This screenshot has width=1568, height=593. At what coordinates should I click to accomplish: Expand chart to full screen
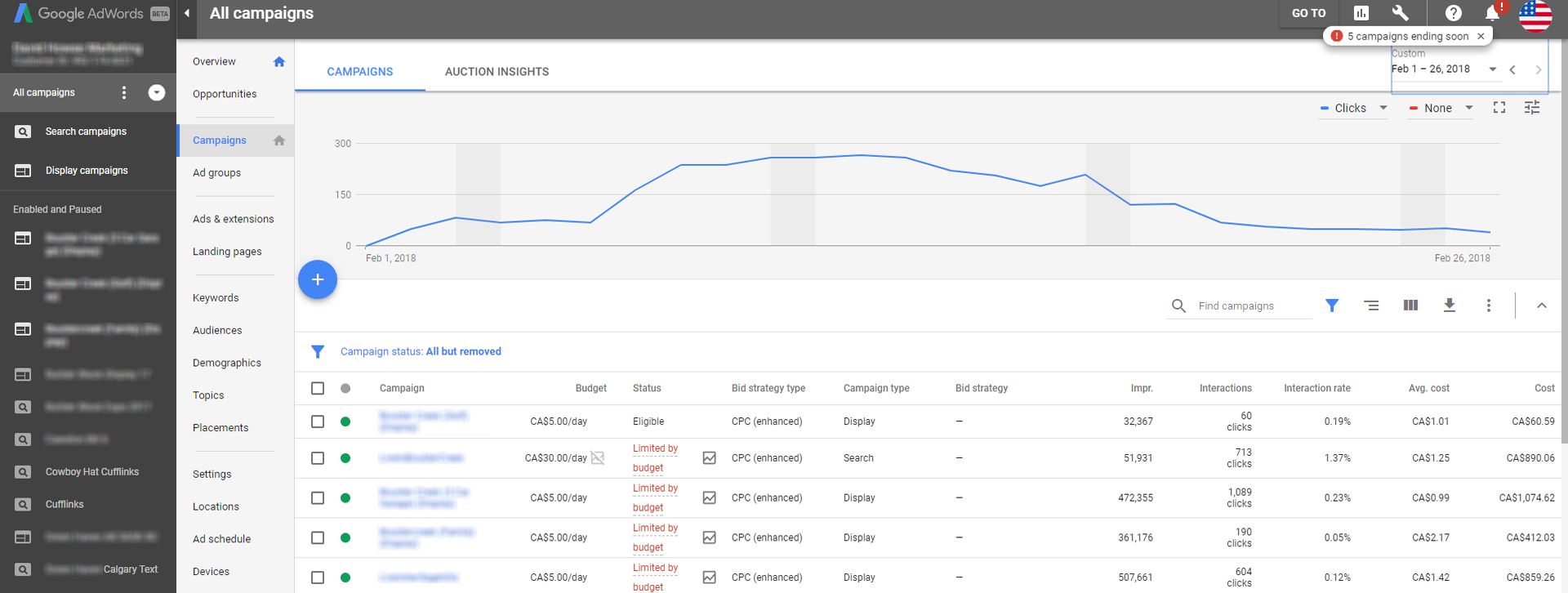click(1499, 108)
